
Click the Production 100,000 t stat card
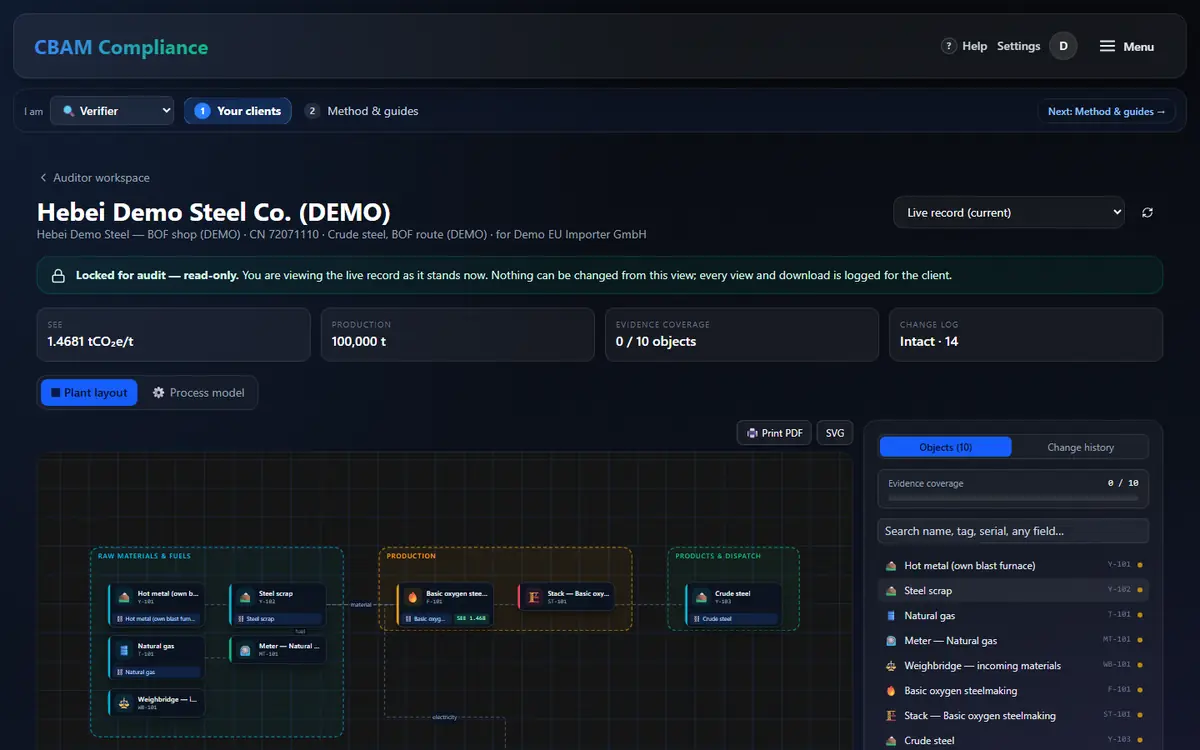pyautogui.click(x=458, y=334)
